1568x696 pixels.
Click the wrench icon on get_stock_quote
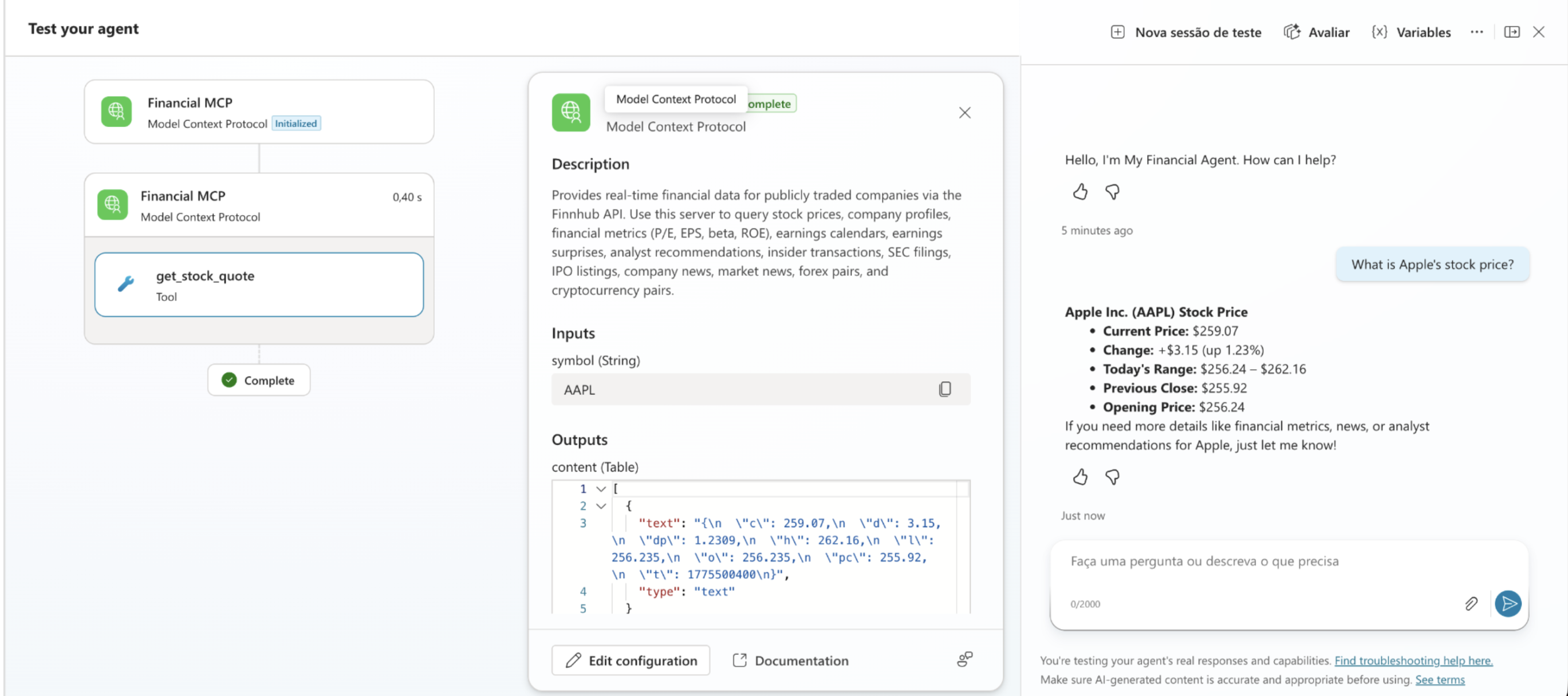point(126,283)
